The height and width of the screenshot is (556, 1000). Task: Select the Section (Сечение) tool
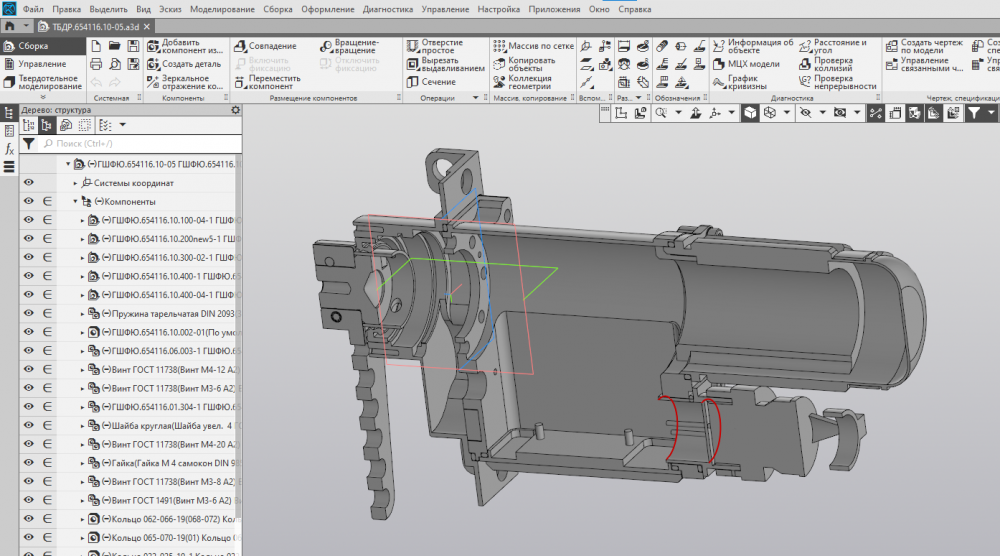pos(437,82)
